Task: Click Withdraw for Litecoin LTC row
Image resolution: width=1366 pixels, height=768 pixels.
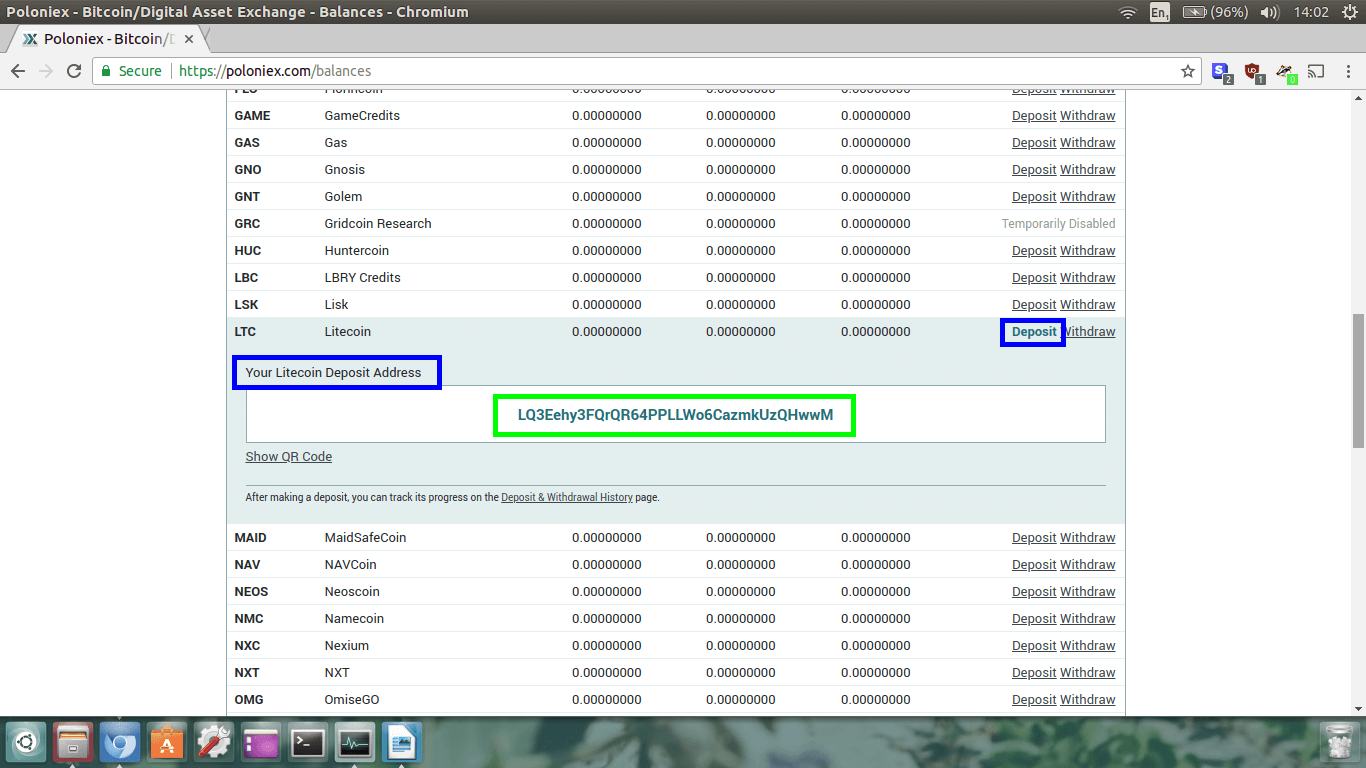Action: click(1088, 332)
